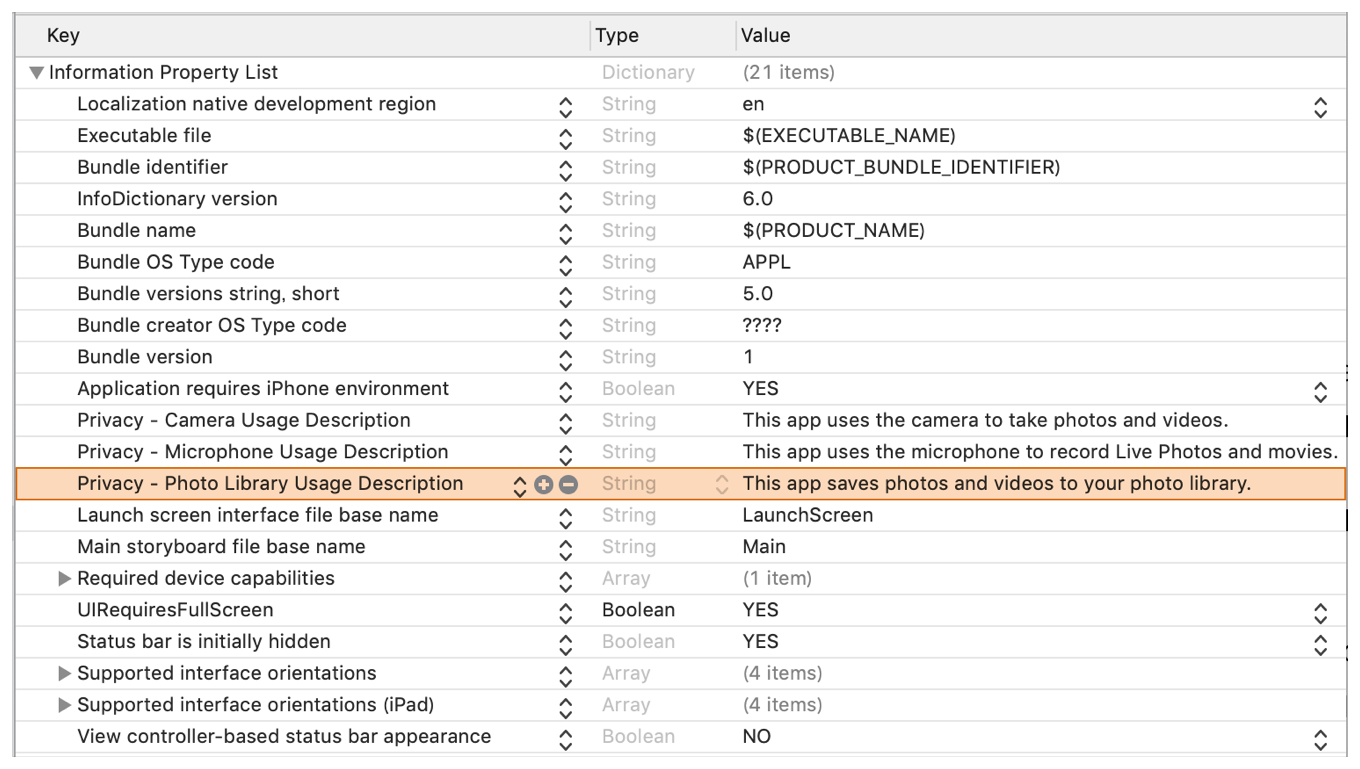Open key stepper on Photo Library Usage row
Screen dimensions: 1360x769
pyautogui.click(x=519, y=485)
